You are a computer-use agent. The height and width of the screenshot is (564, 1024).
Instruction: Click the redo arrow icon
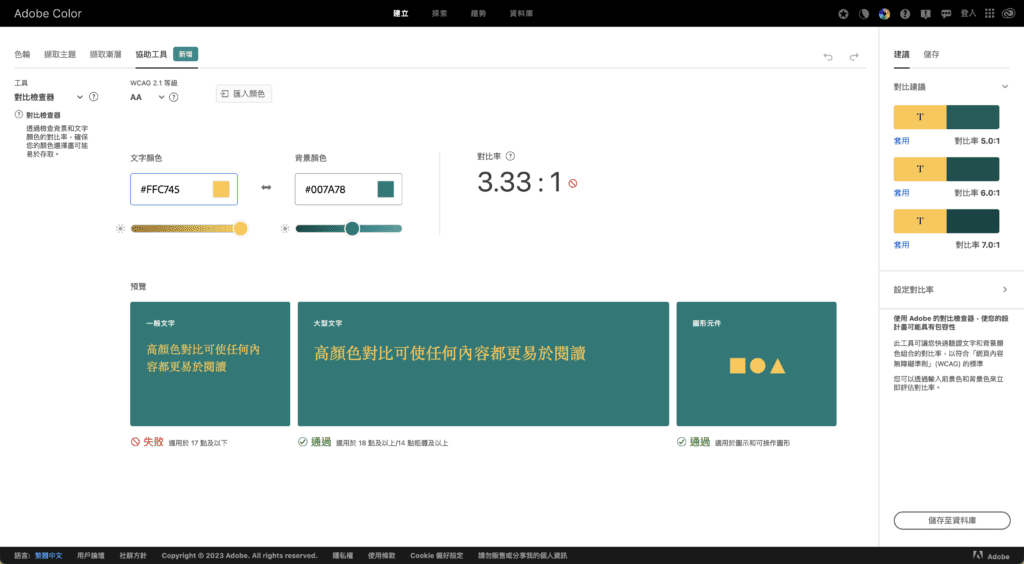(x=854, y=57)
